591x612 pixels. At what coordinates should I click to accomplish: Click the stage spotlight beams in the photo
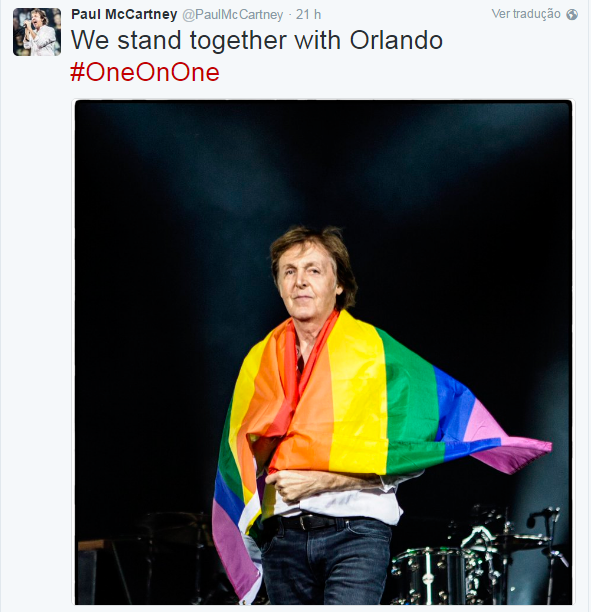click(x=323, y=164)
